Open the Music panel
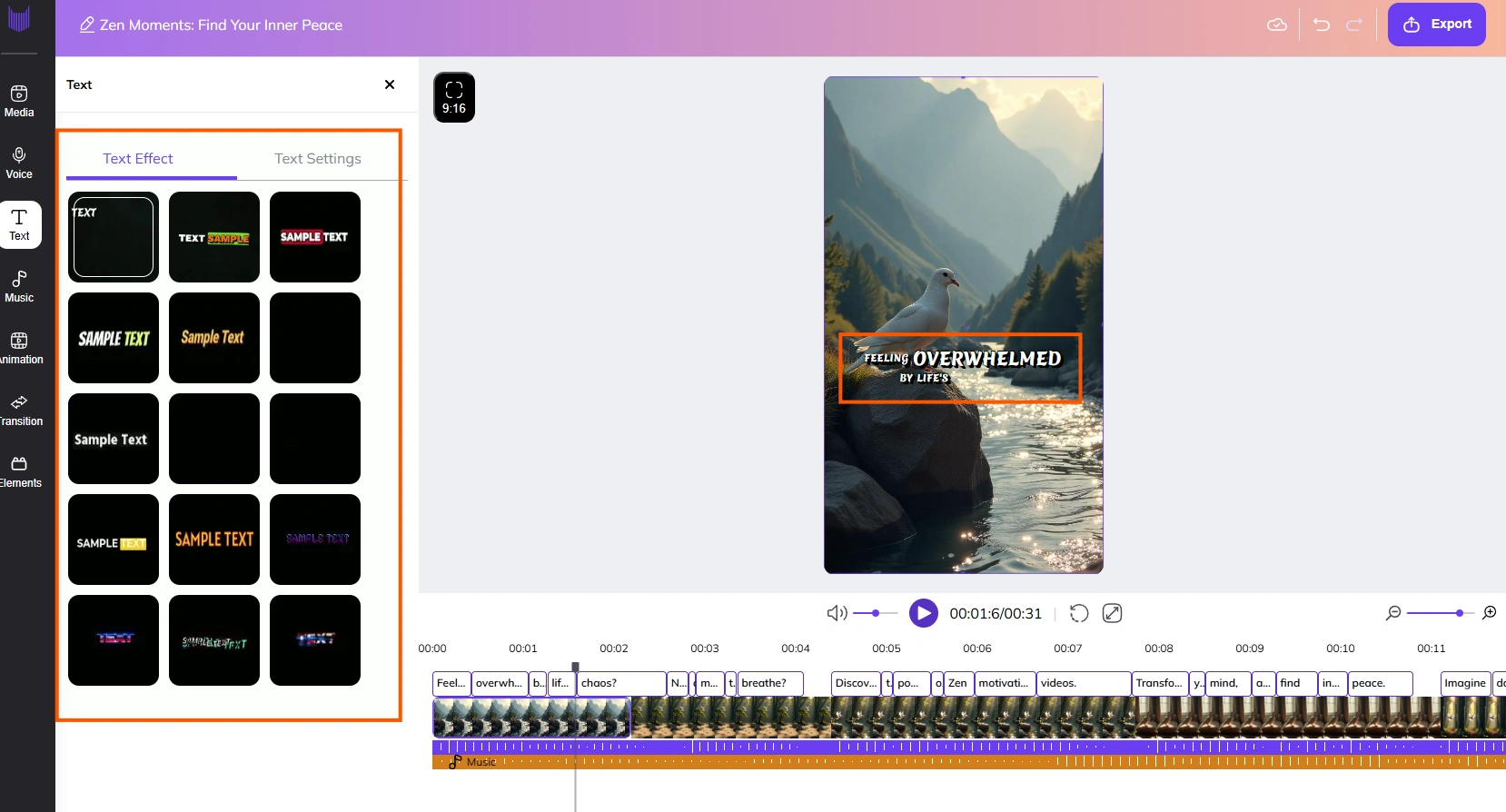 (19, 287)
